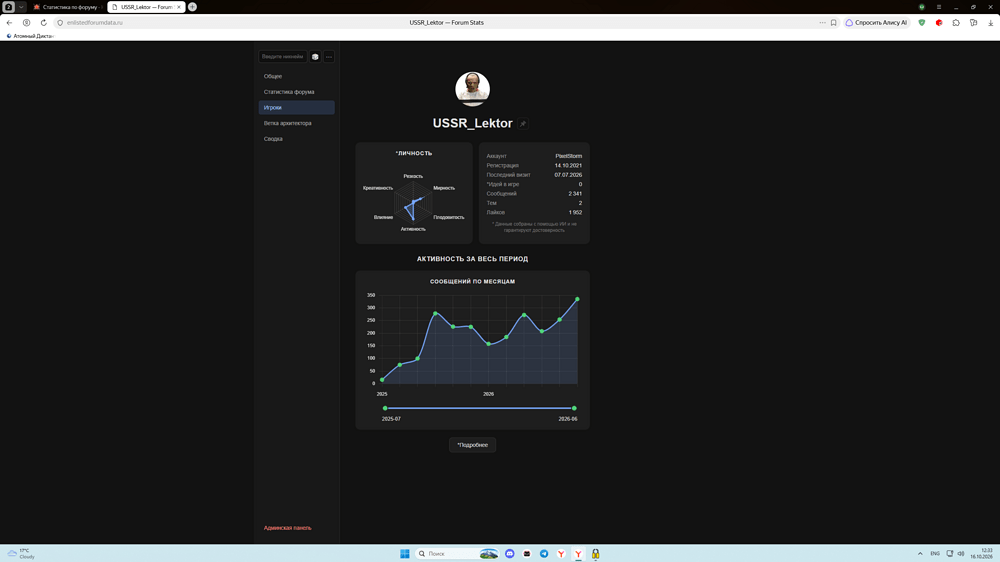Image resolution: width=1000 pixels, height=562 pixels.
Task: Click the USSR_Lektor profile avatar
Action: click(473, 89)
